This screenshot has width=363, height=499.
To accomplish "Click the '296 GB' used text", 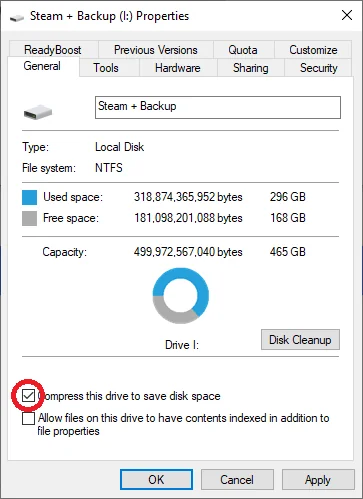I will click(x=288, y=197).
